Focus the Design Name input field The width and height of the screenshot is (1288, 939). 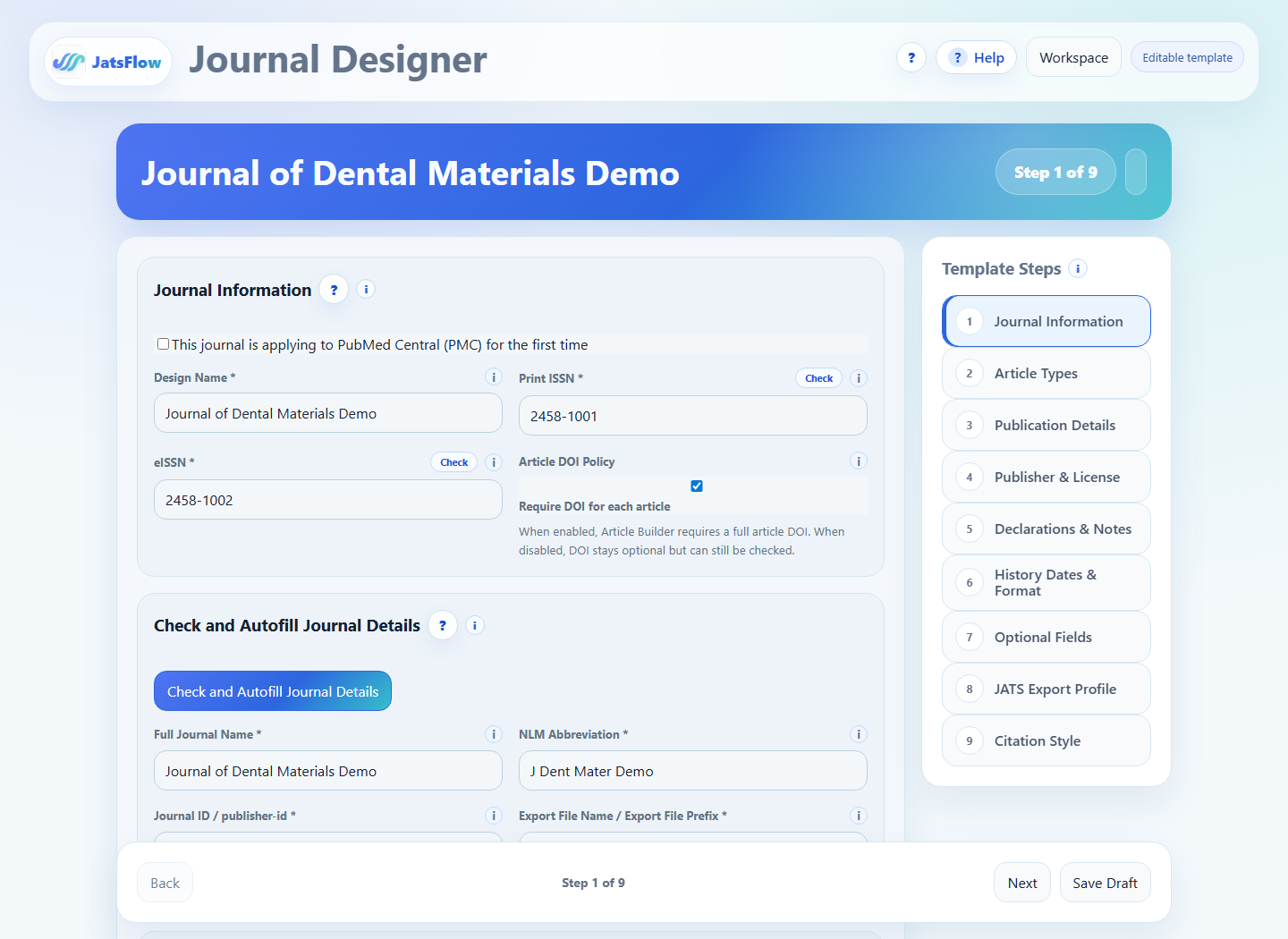pos(328,413)
